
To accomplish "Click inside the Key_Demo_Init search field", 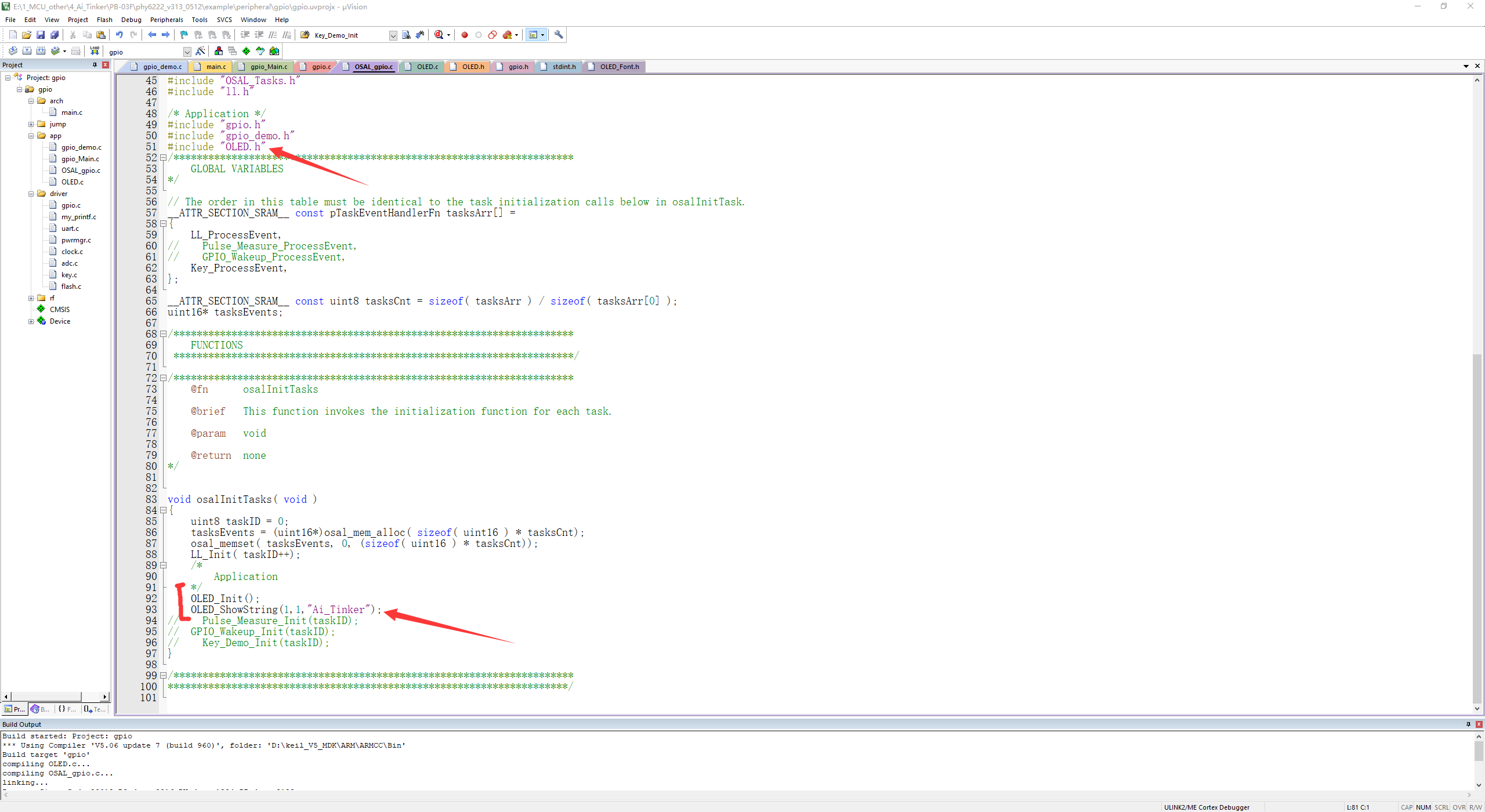I will pos(350,35).
